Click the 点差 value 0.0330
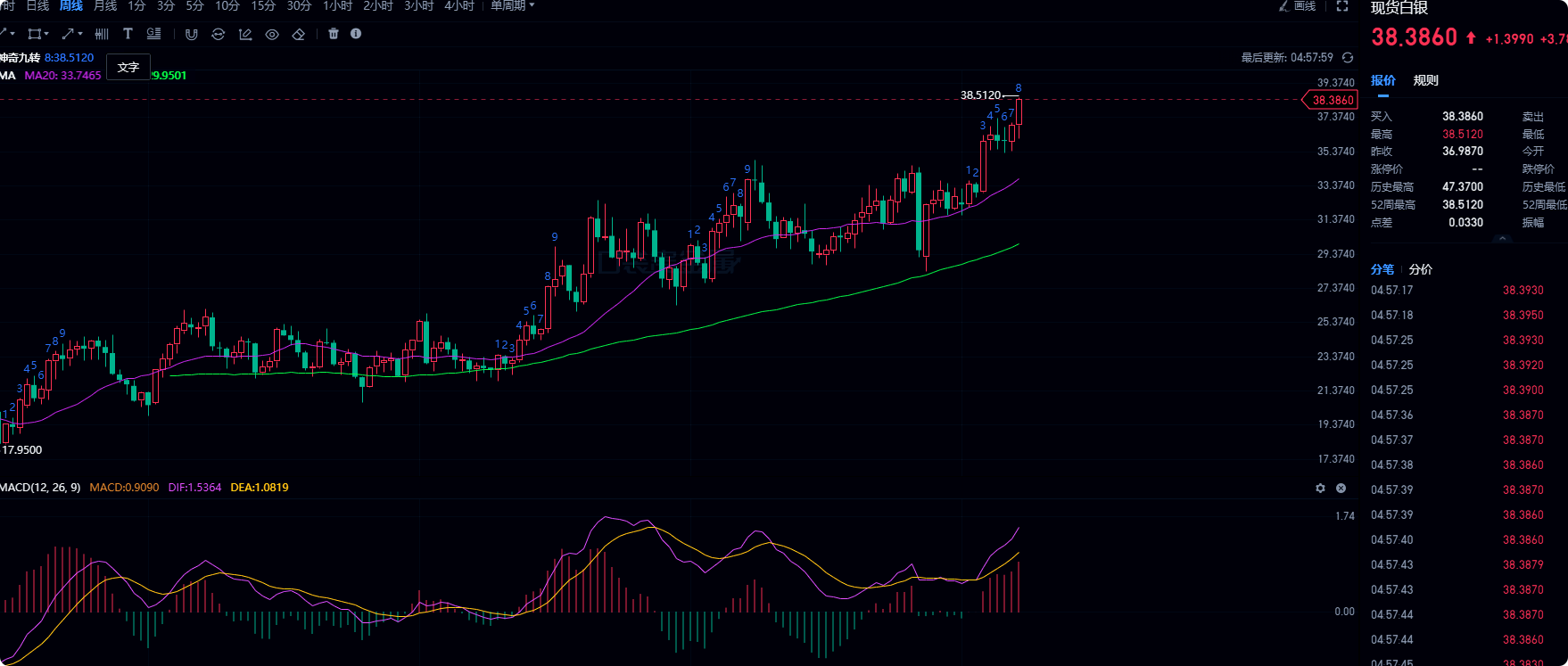The width and height of the screenshot is (1568, 666). [1465, 223]
